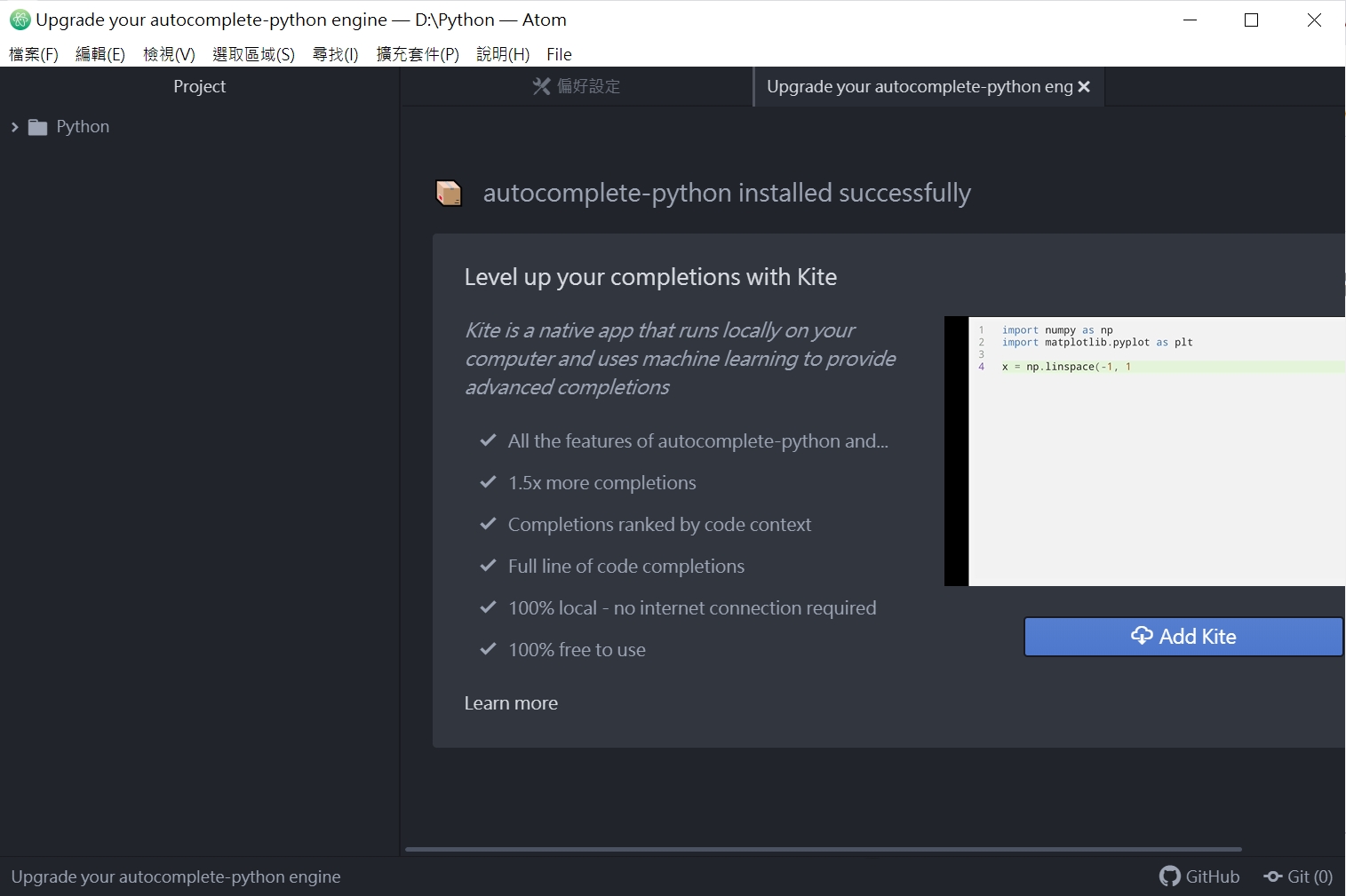Viewport: 1346px width, 896px height.
Task: Click the checkmark beside 100% free to use
Action: (x=488, y=649)
